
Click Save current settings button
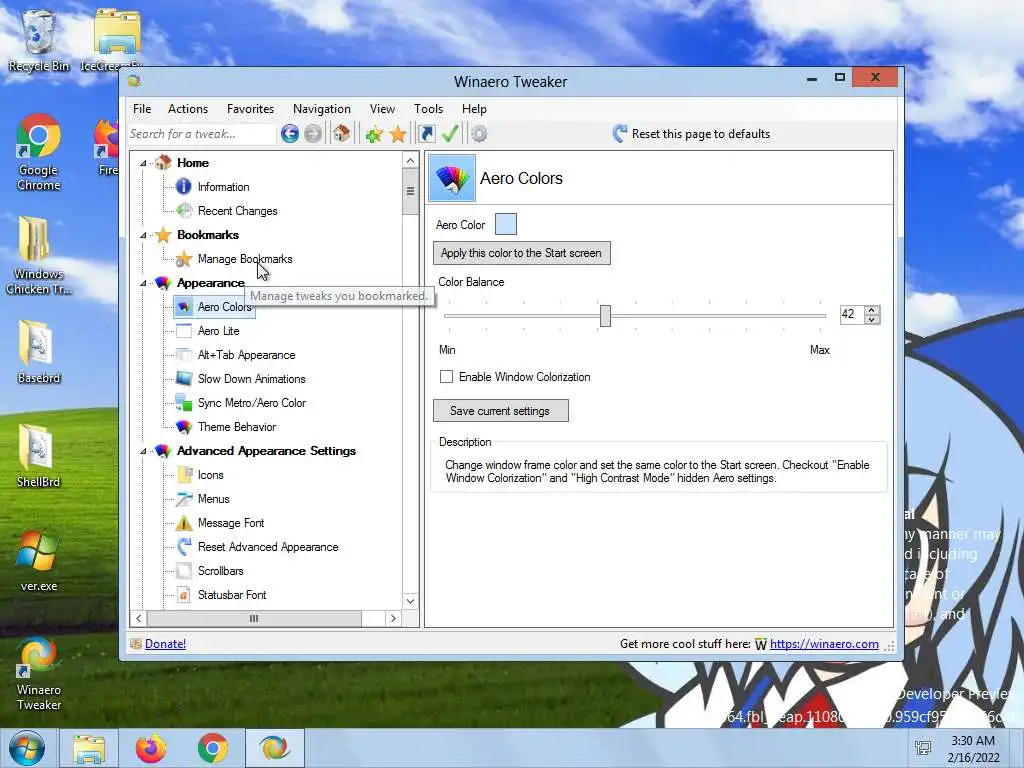click(501, 411)
